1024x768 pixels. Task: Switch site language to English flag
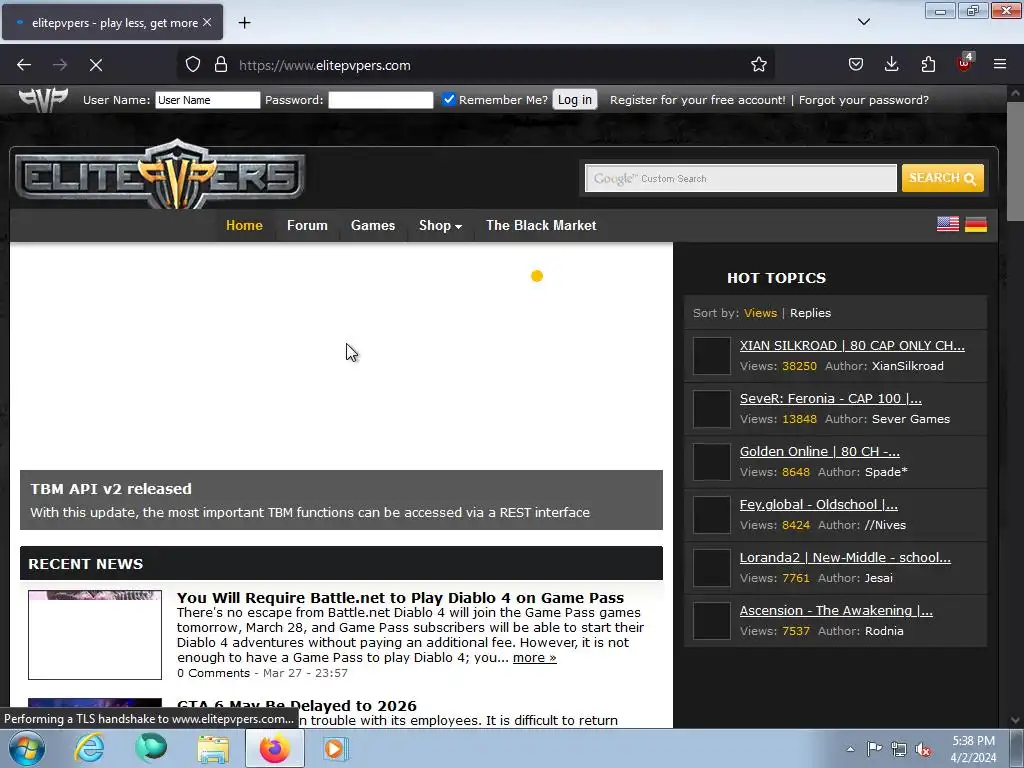(x=948, y=224)
